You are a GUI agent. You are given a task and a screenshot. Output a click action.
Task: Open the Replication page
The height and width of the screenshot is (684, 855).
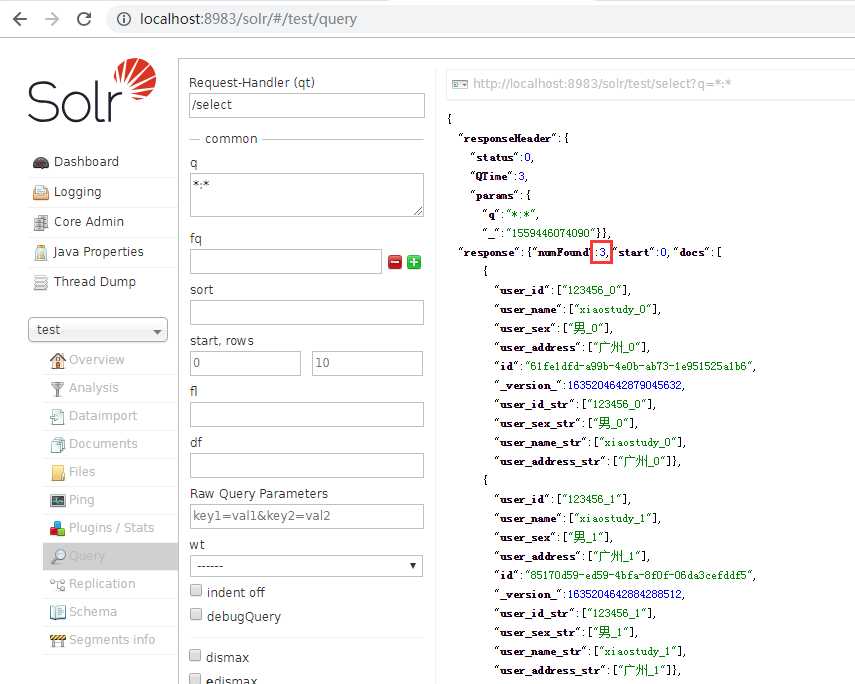(103, 584)
